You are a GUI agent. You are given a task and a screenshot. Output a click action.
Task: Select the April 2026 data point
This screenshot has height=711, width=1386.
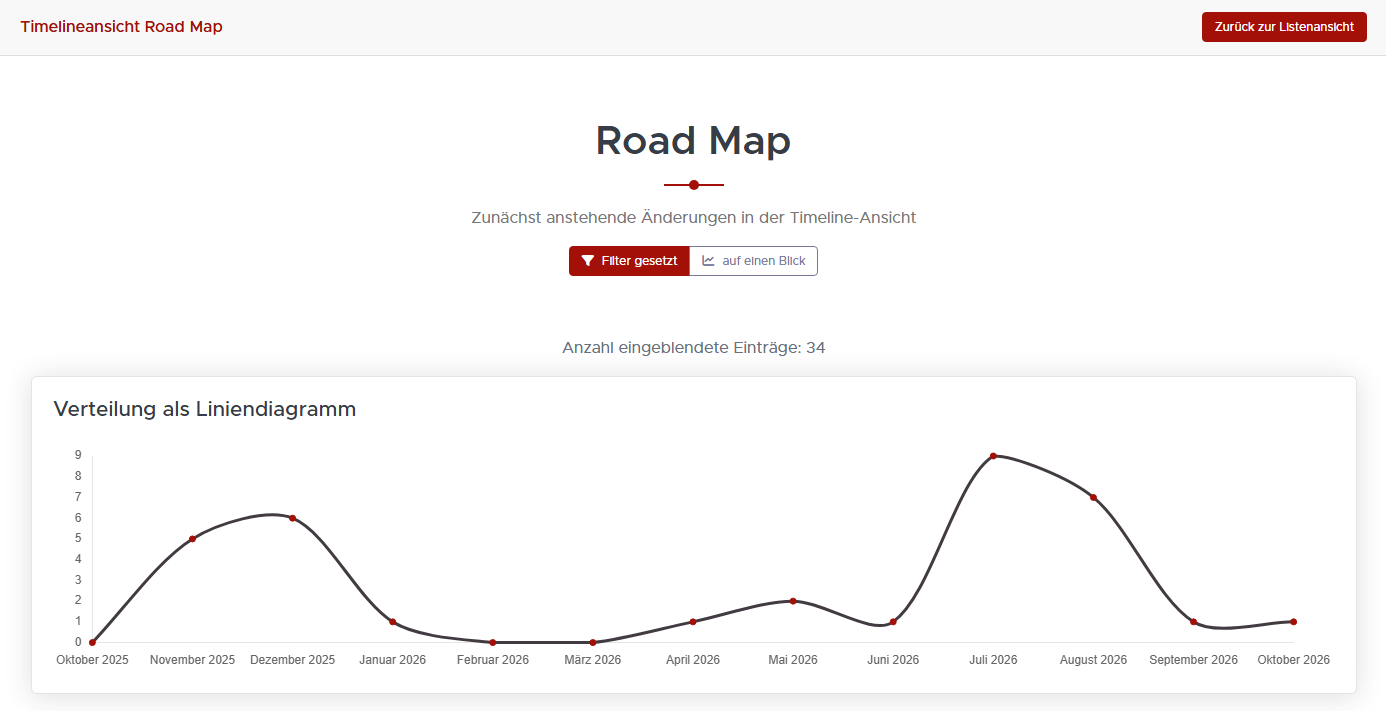click(693, 622)
